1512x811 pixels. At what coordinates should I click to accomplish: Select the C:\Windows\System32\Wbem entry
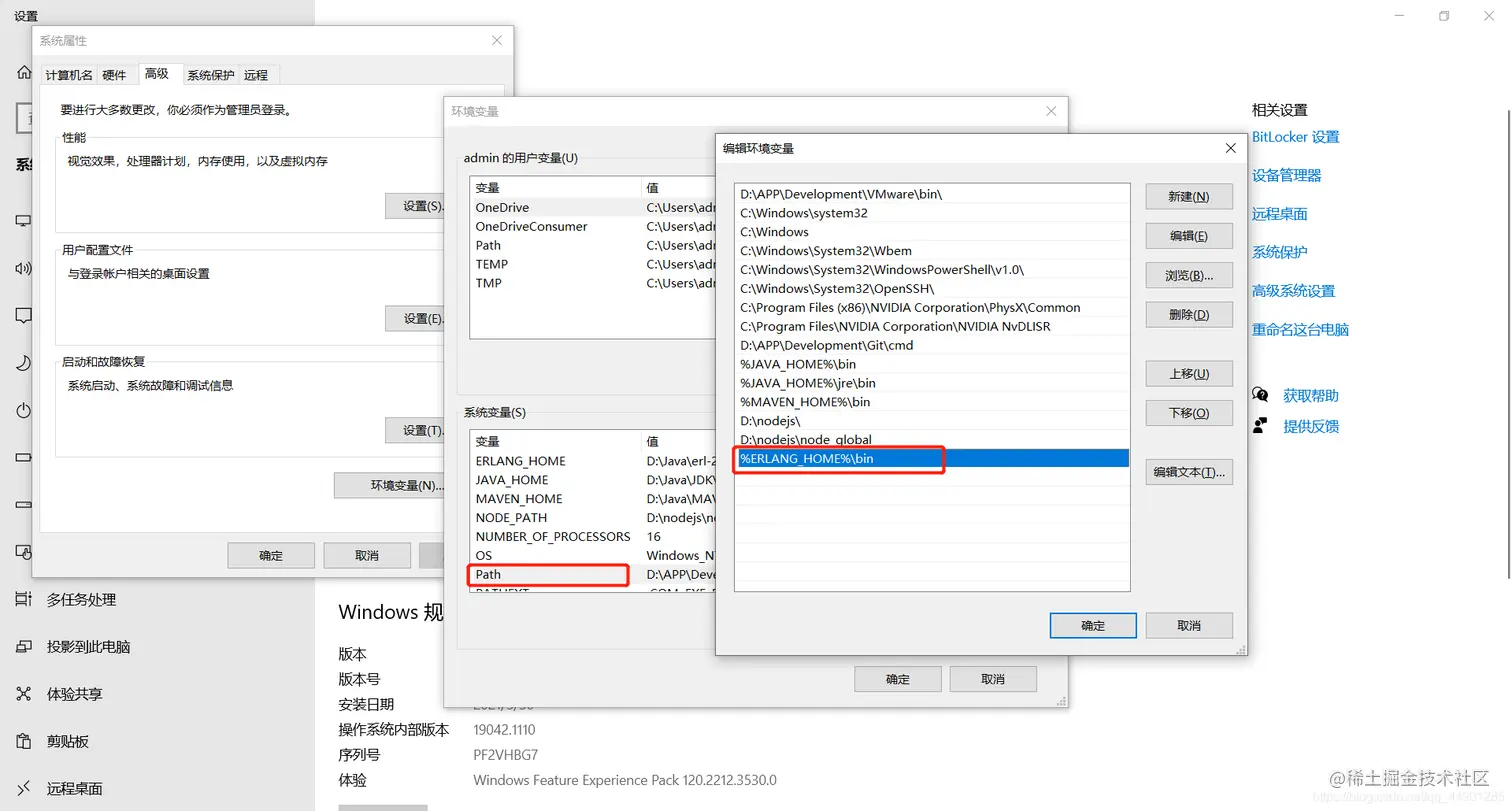pos(932,251)
